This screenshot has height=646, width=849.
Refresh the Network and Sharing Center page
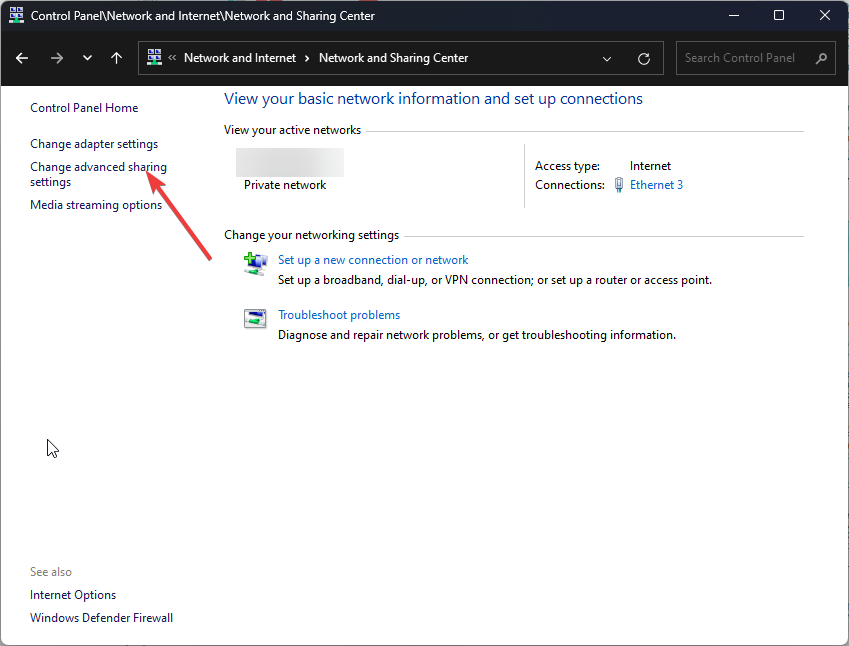[644, 58]
